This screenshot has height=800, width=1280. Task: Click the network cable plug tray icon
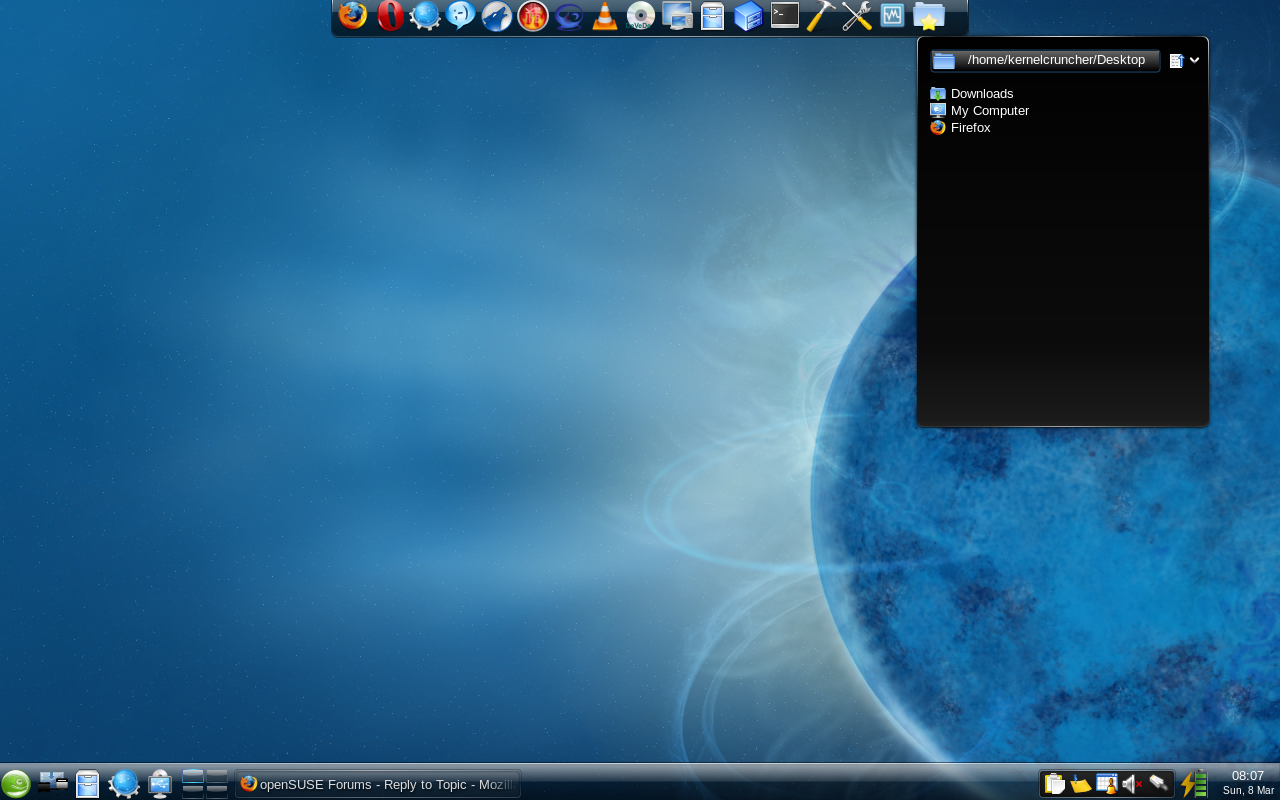[1159, 784]
